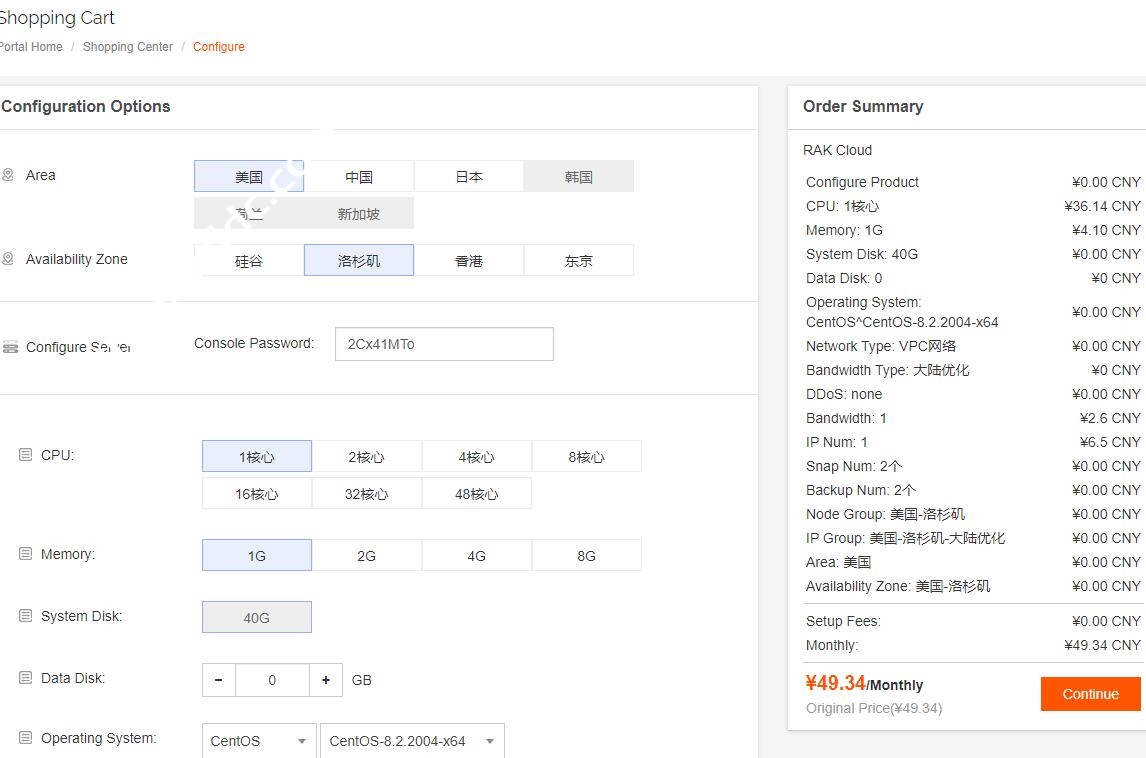Open the CentOS operating system dropdown
Screen dimensions: 1146x758
pyautogui.click(x=258, y=741)
